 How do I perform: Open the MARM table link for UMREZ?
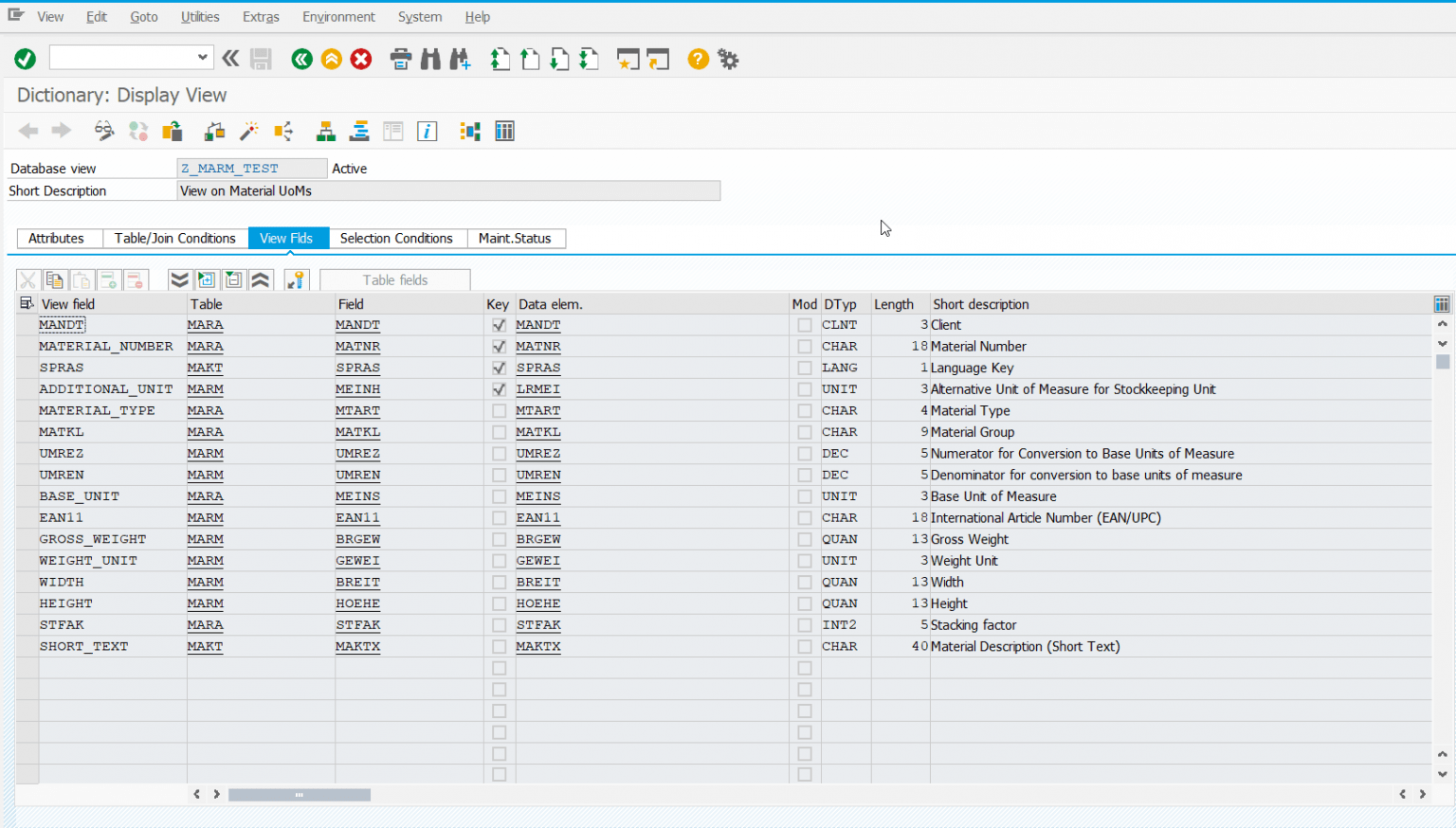(205, 454)
